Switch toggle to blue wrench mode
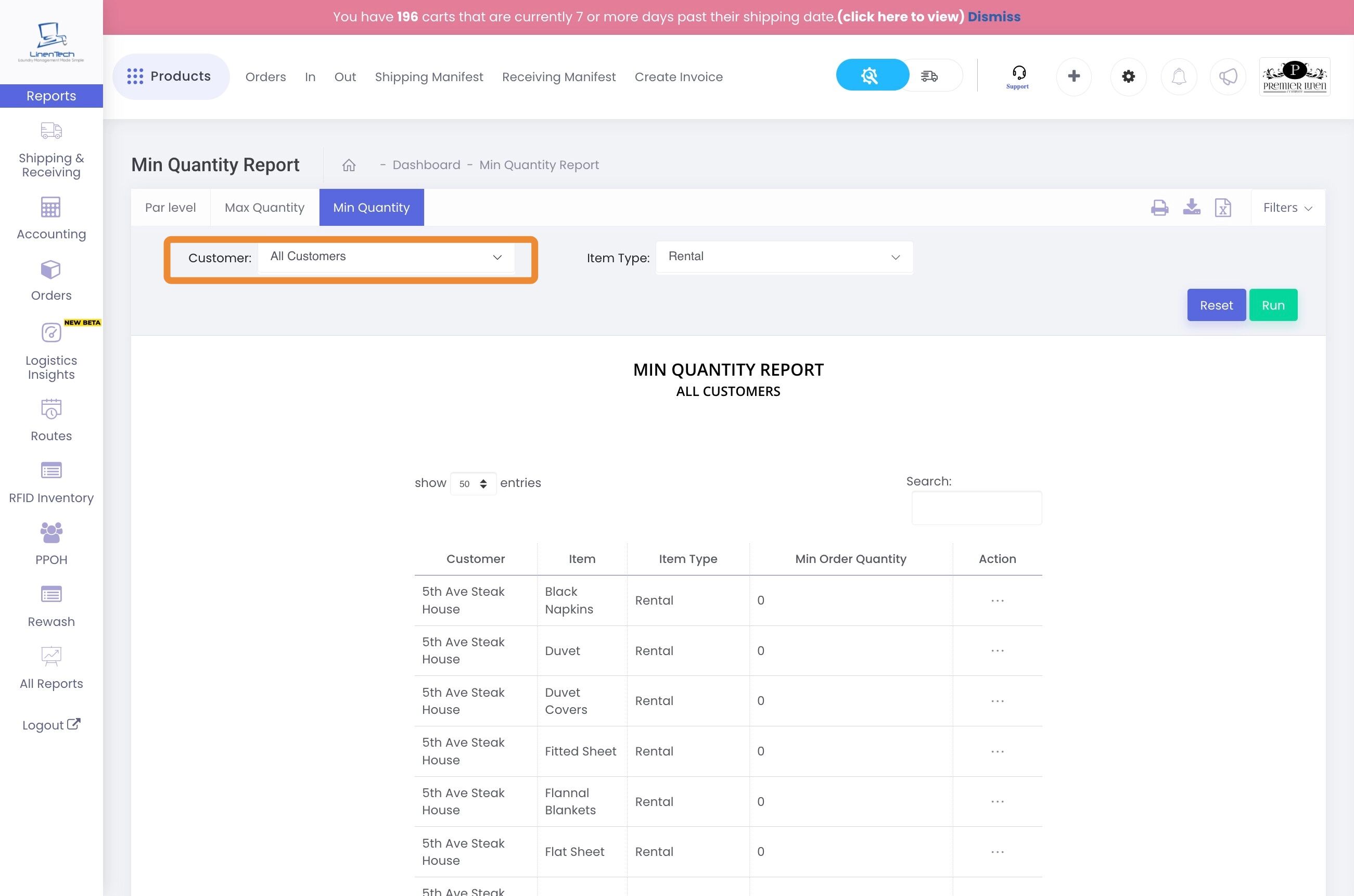 click(870, 75)
